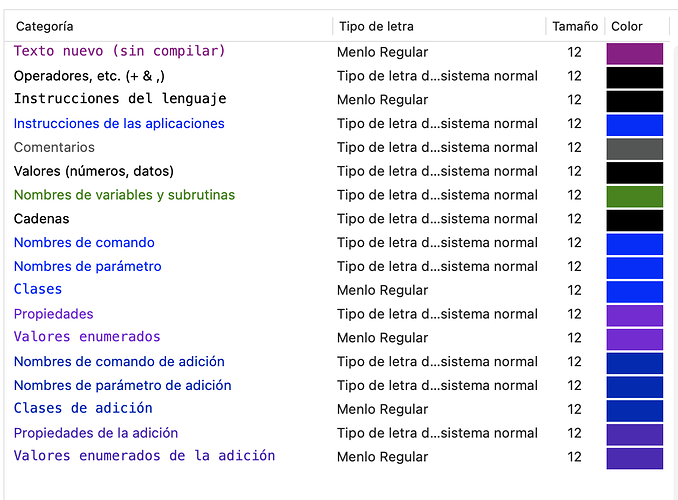Select the Valores enumerados de la adición swatch
Viewport: 678px width, 500px height.
coord(634,458)
